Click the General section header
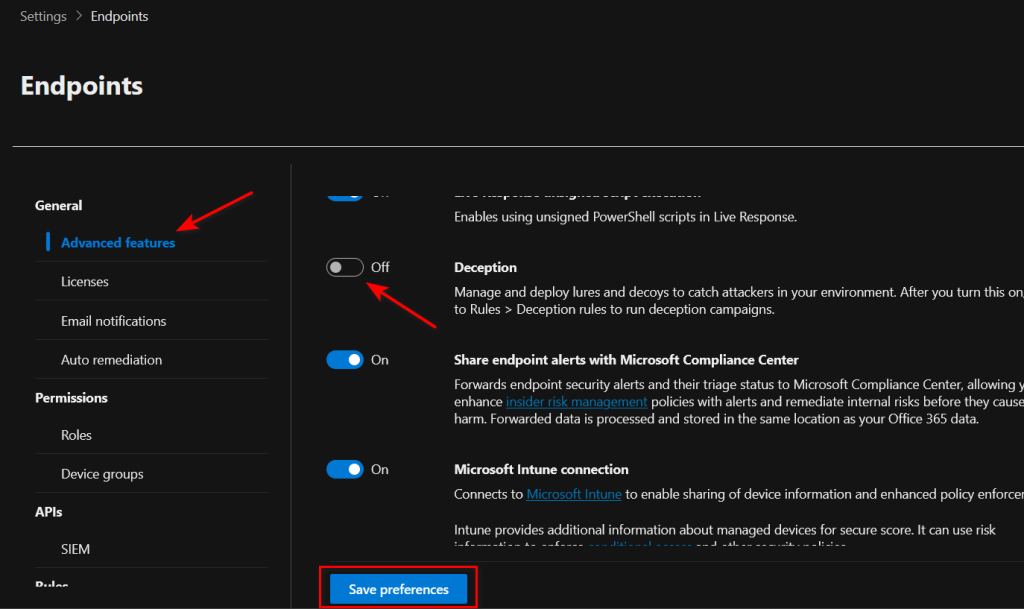Image resolution: width=1024 pixels, height=609 pixels. pos(59,205)
